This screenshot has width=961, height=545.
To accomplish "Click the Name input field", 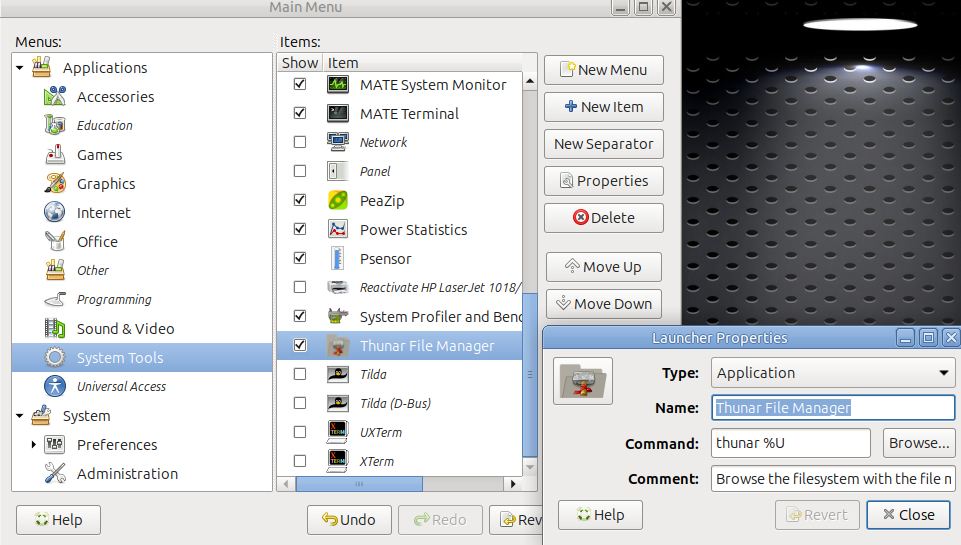I will coord(833,408).
